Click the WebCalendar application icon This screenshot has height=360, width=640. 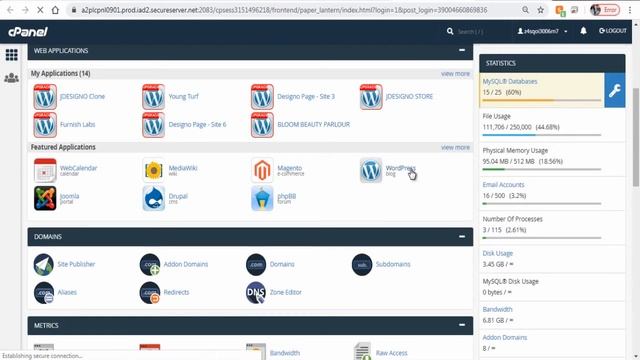coord(45,170)
